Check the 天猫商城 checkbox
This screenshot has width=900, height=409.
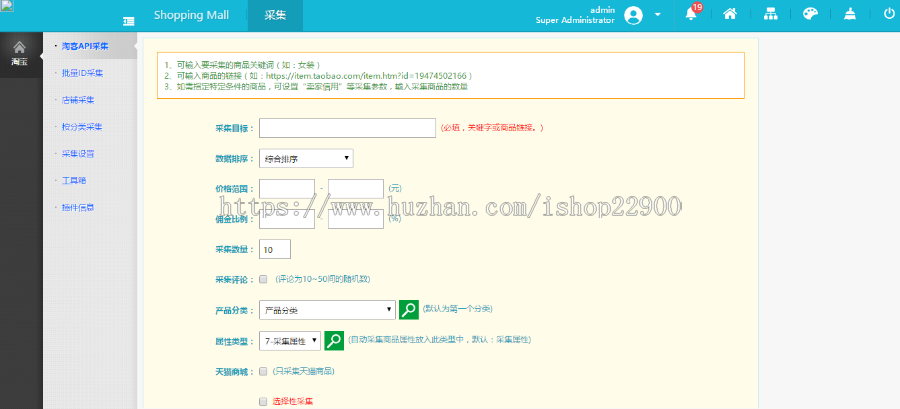click(263, 371)
